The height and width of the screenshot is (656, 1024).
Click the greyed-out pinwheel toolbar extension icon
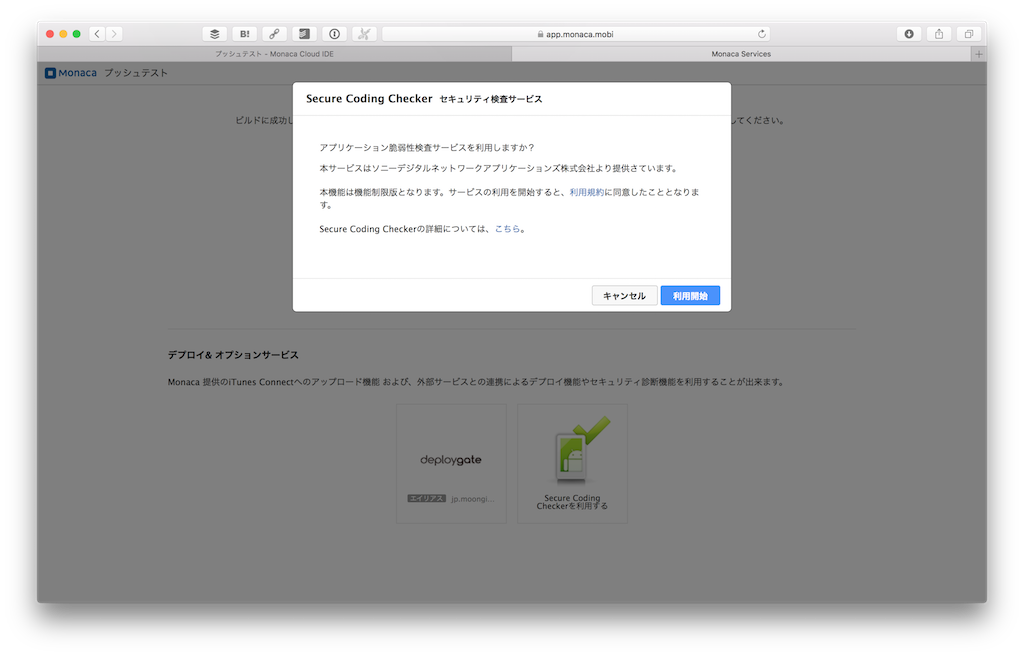pos(364,34)
